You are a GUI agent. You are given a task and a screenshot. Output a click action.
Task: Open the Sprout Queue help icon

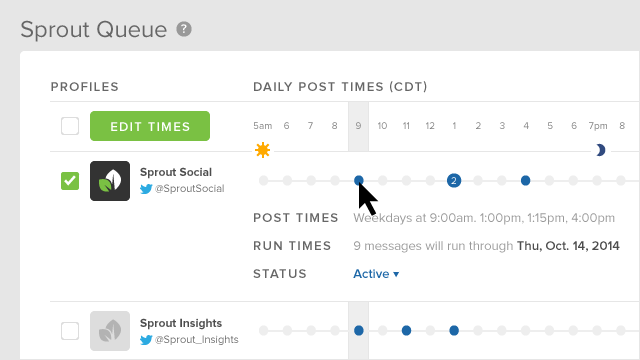[x=184, y=29]
